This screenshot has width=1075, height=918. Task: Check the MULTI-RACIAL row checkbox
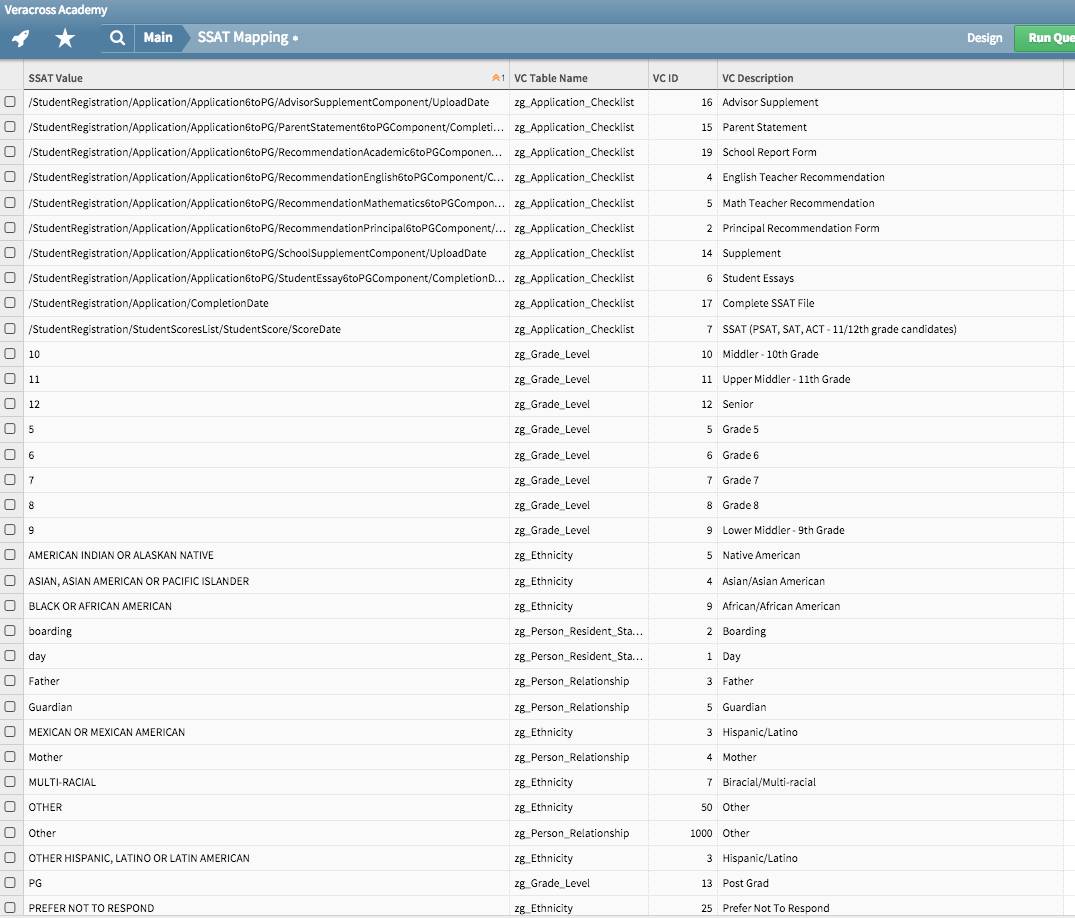pyautogui.click(x=10, y=782)
